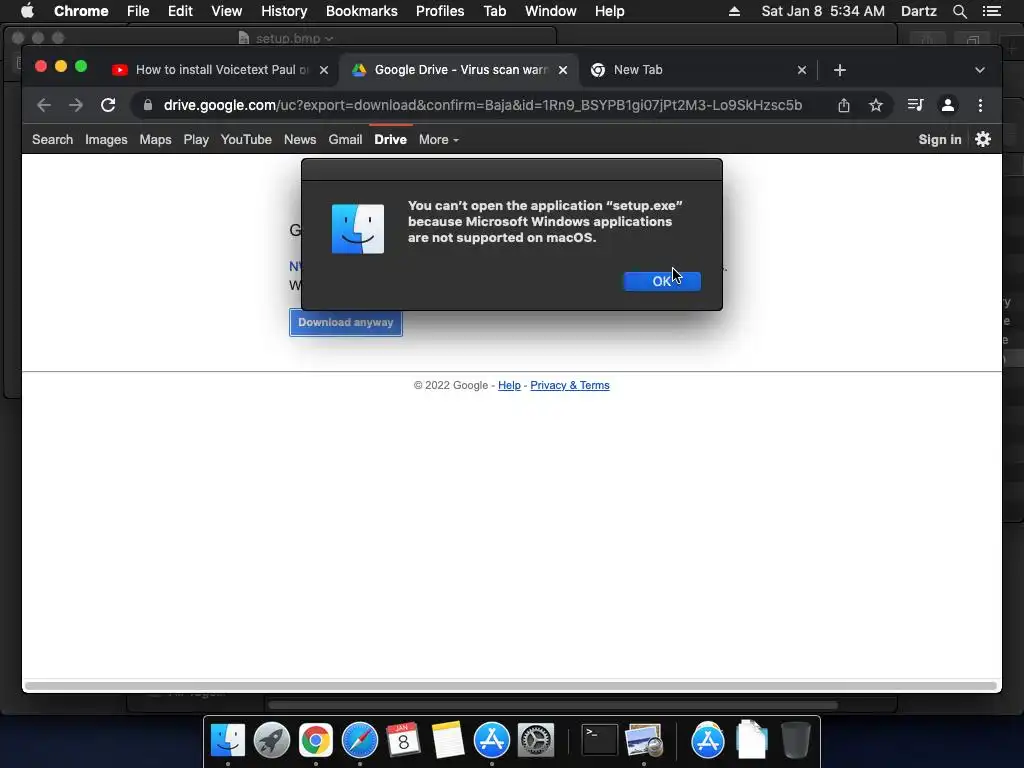Open the Tab menu
1024x768 pixels.
pyautogui.click(x=495, y=11)
